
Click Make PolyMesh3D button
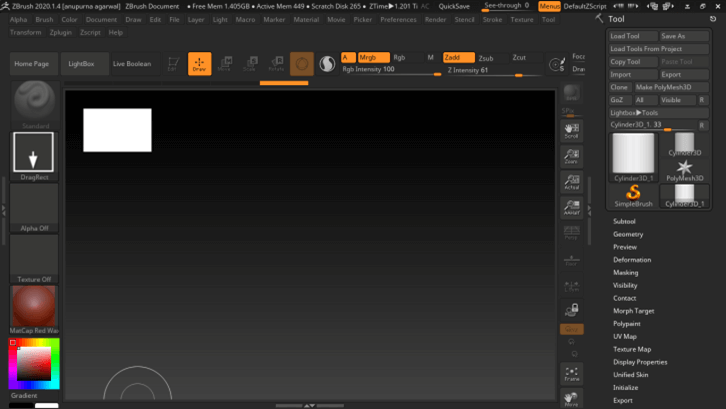[672, 87]
